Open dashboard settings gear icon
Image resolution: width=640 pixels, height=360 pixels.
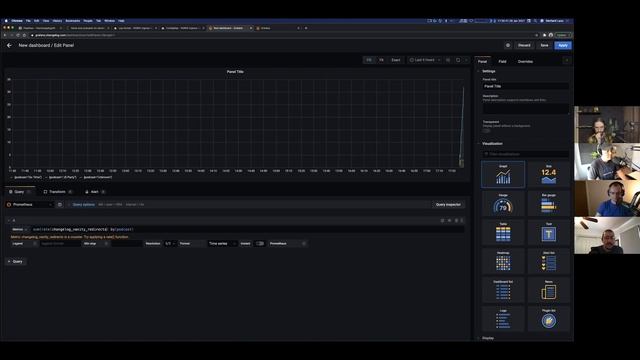tap(508, 45)
